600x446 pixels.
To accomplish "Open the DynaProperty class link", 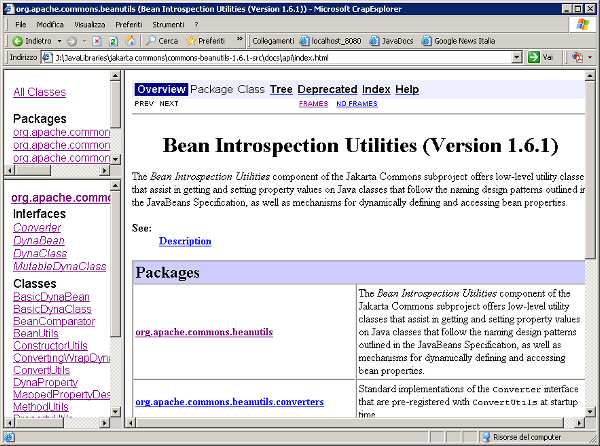I will 45,383.
